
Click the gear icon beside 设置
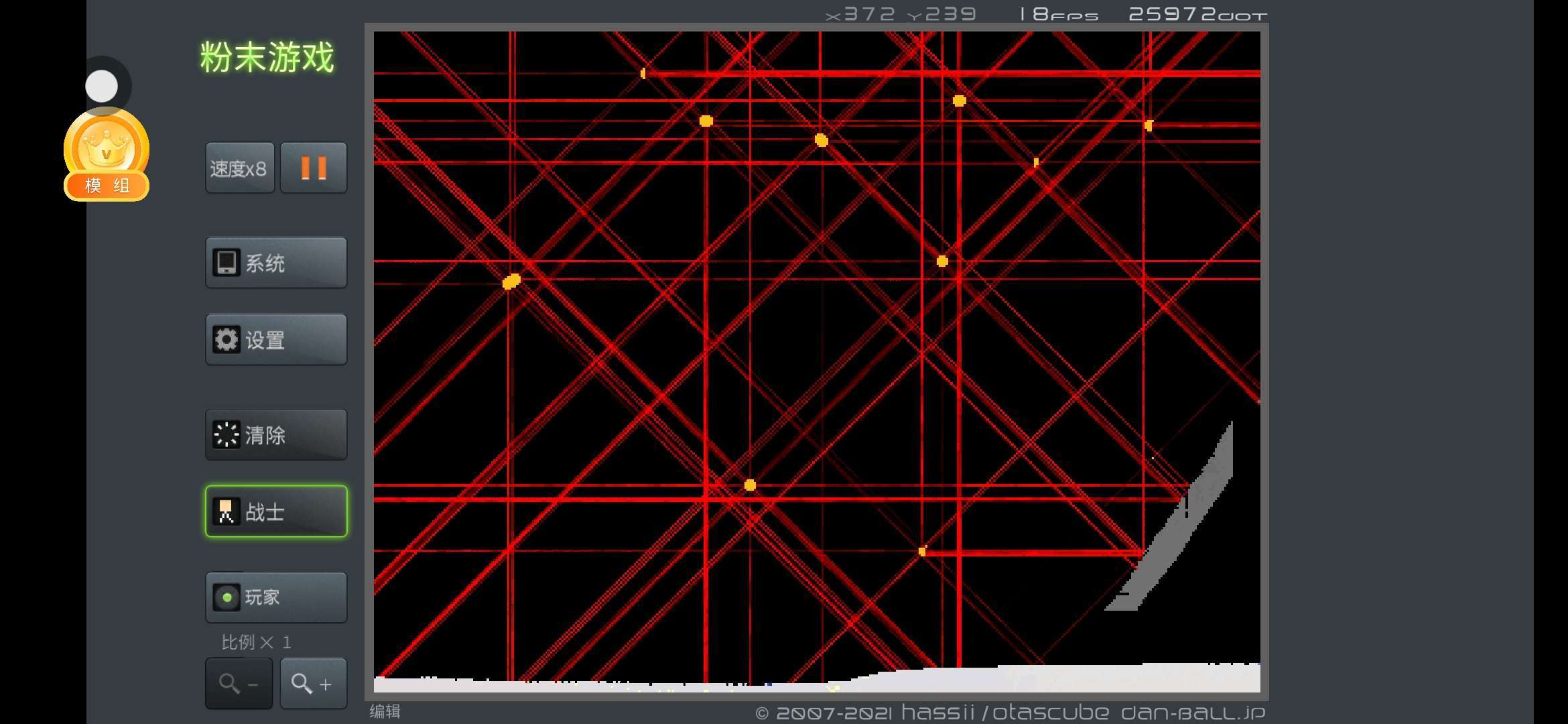(226, 340)
